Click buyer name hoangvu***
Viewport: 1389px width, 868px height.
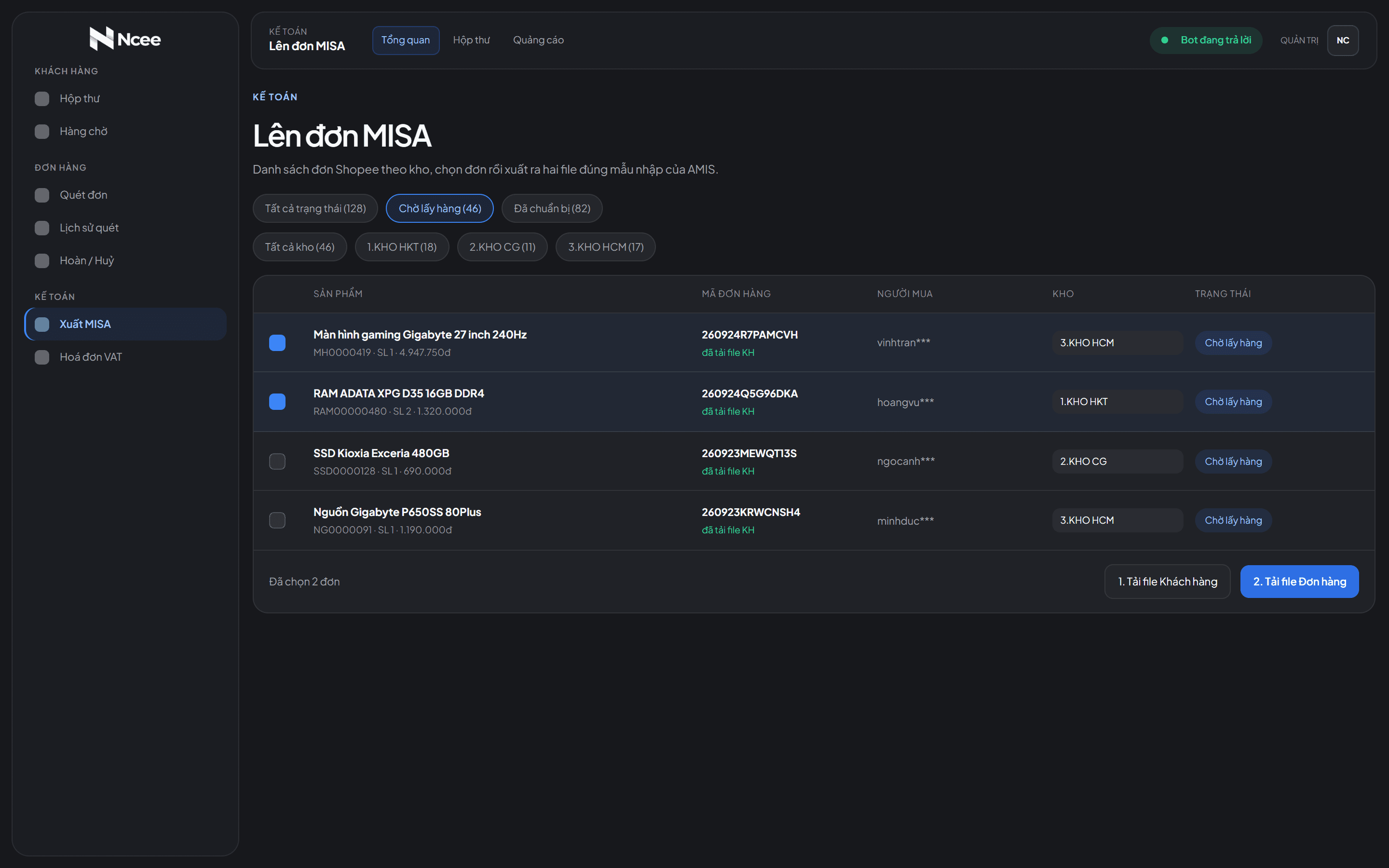pyautogui.click(x=905, y=402)
